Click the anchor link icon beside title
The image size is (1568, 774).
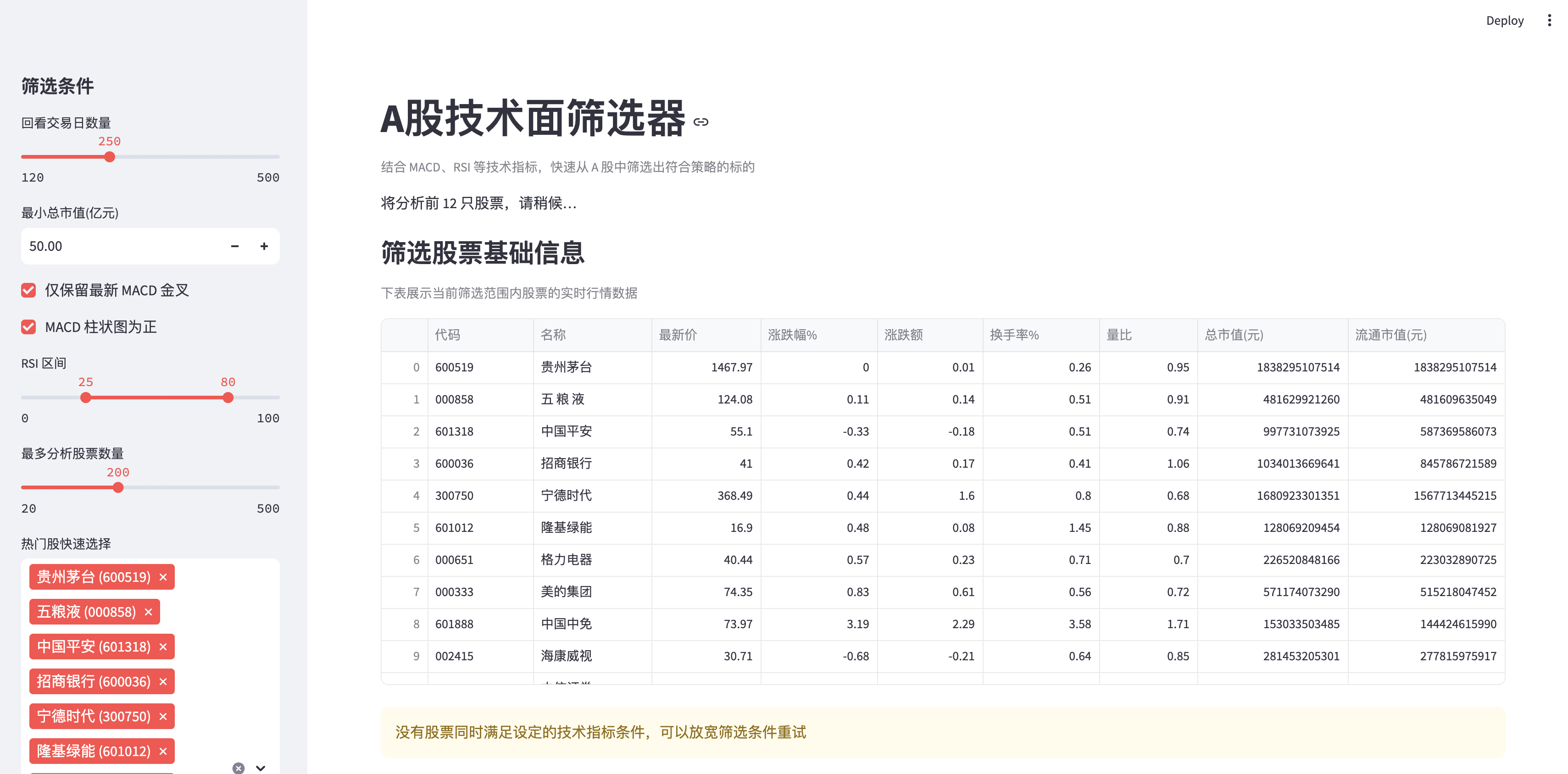click(x=701, y=122)
